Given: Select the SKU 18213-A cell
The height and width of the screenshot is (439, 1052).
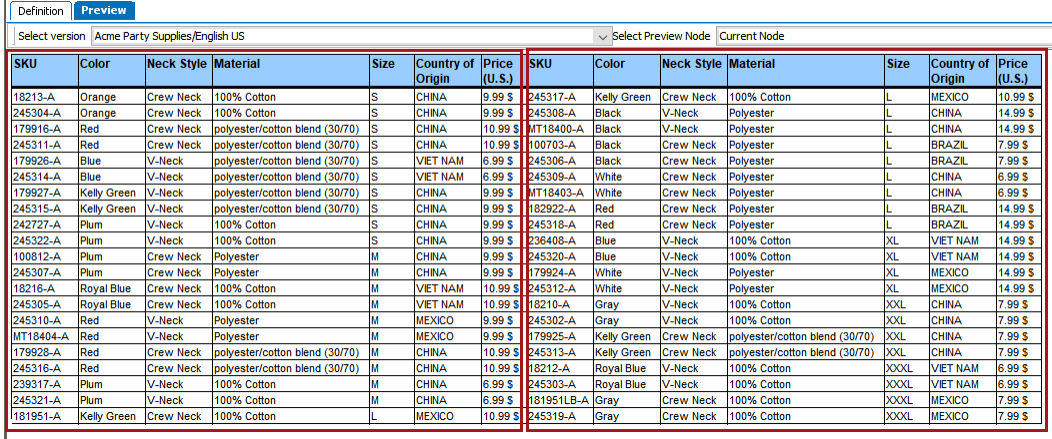Looking at the screenshot, I should [x=44, y=97].
